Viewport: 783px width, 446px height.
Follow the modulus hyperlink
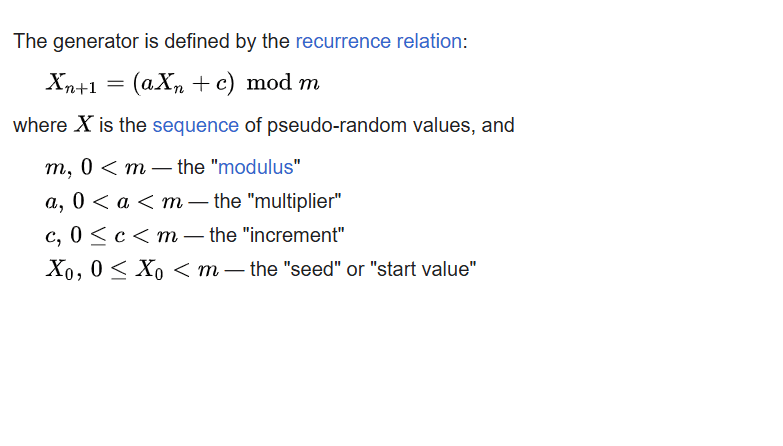pos(256,167)
